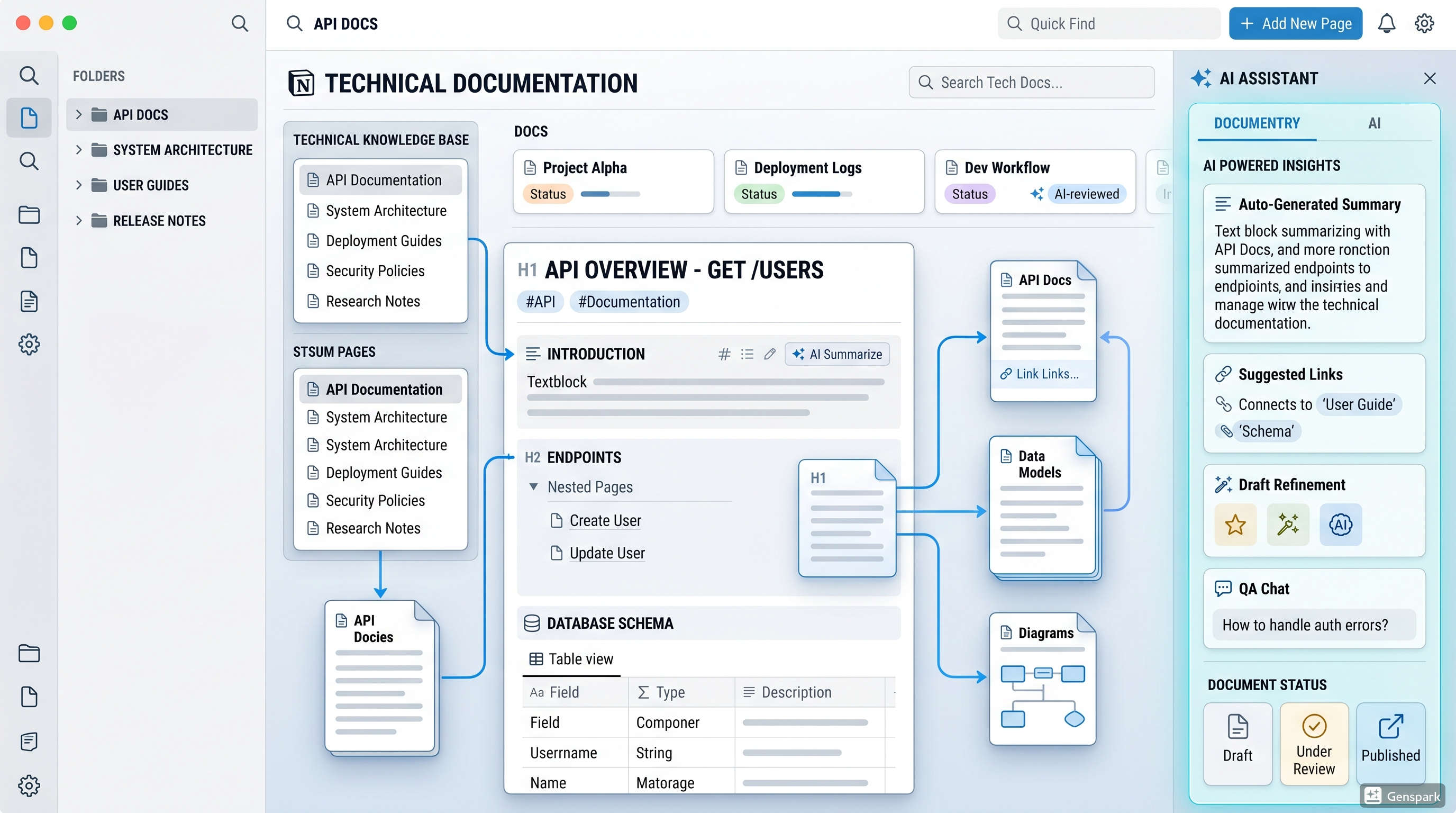Open the Diagrams document thumbnail
This screenshot has width=1456, height=813.
[x=1043, y=679]
